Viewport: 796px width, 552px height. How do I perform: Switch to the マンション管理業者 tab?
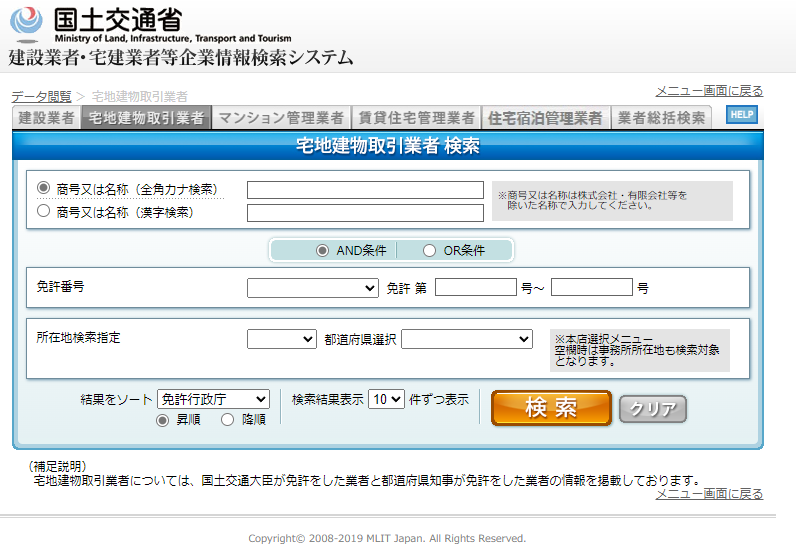tap(281, 118)
